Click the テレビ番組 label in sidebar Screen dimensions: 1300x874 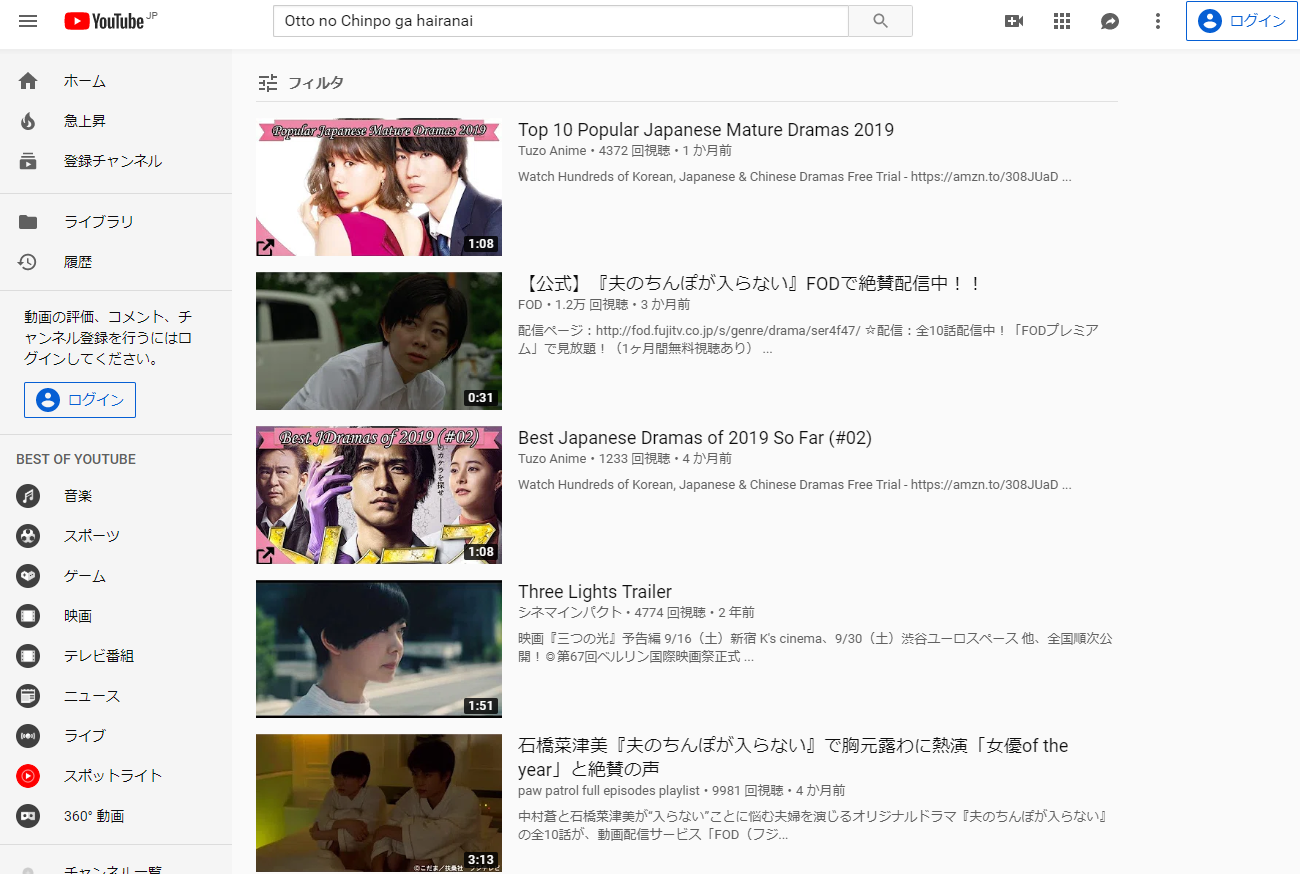tap(99, 656)
